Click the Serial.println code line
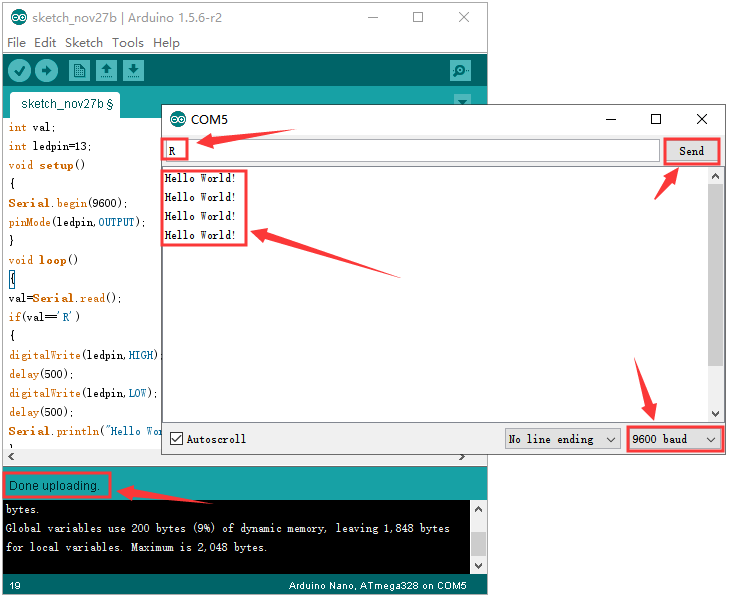732x602 pixels. (x=85, y=431)
